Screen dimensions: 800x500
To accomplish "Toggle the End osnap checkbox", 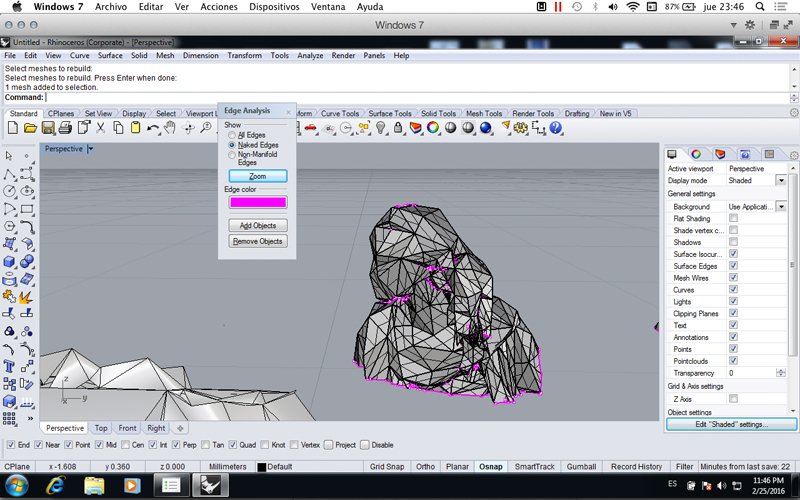I will (11, 445).
